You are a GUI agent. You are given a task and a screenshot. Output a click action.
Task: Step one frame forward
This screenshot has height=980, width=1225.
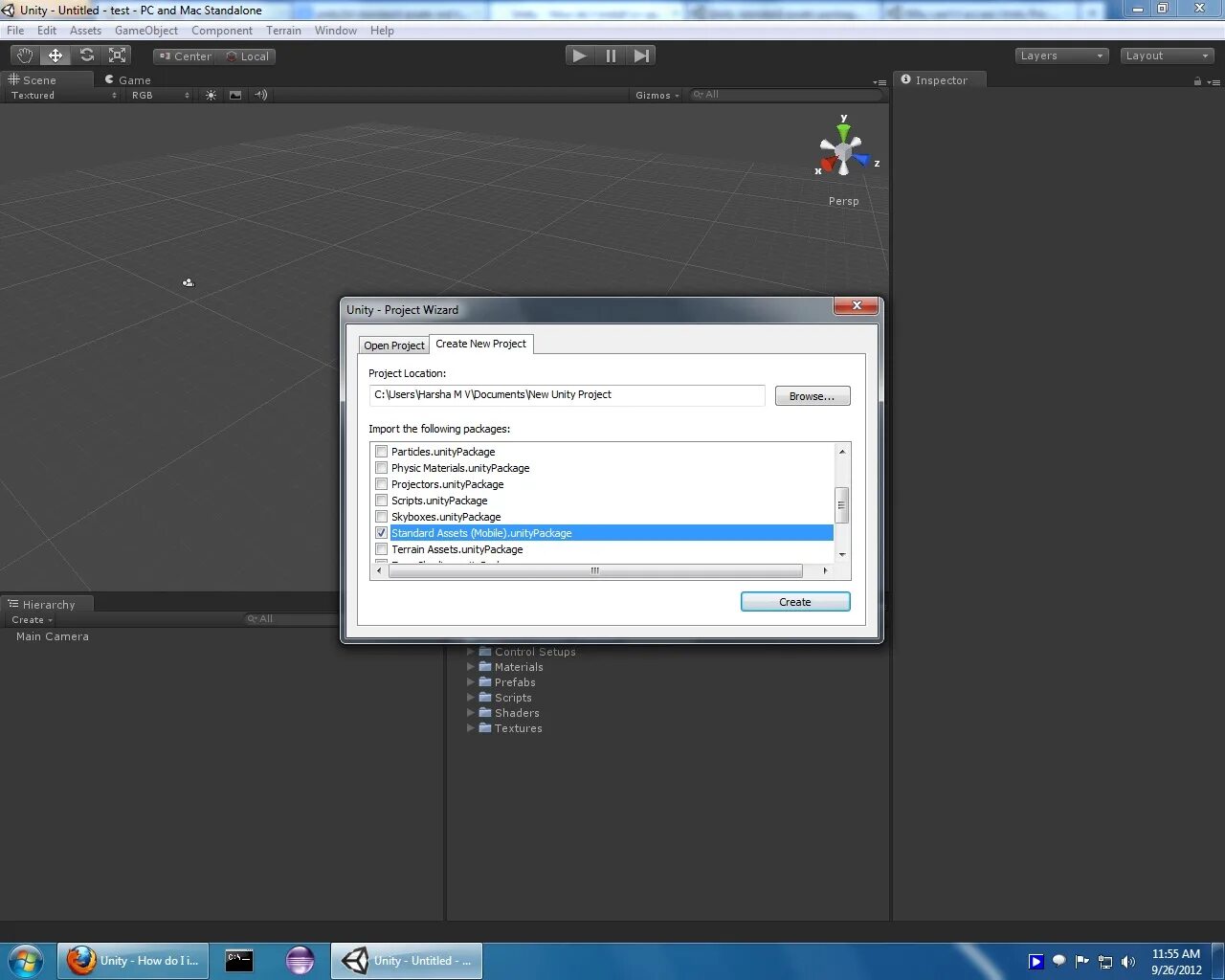coord(642,56)
